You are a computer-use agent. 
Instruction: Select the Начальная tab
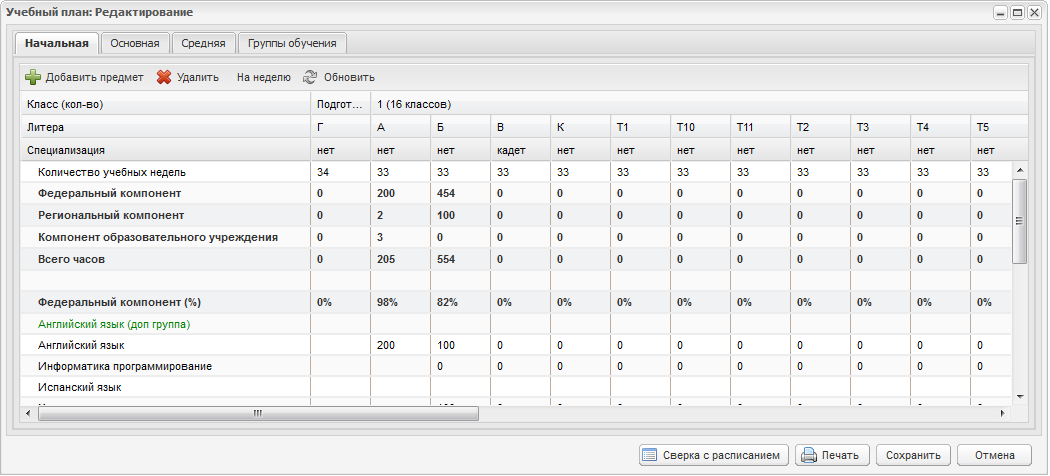pos(57,44)
